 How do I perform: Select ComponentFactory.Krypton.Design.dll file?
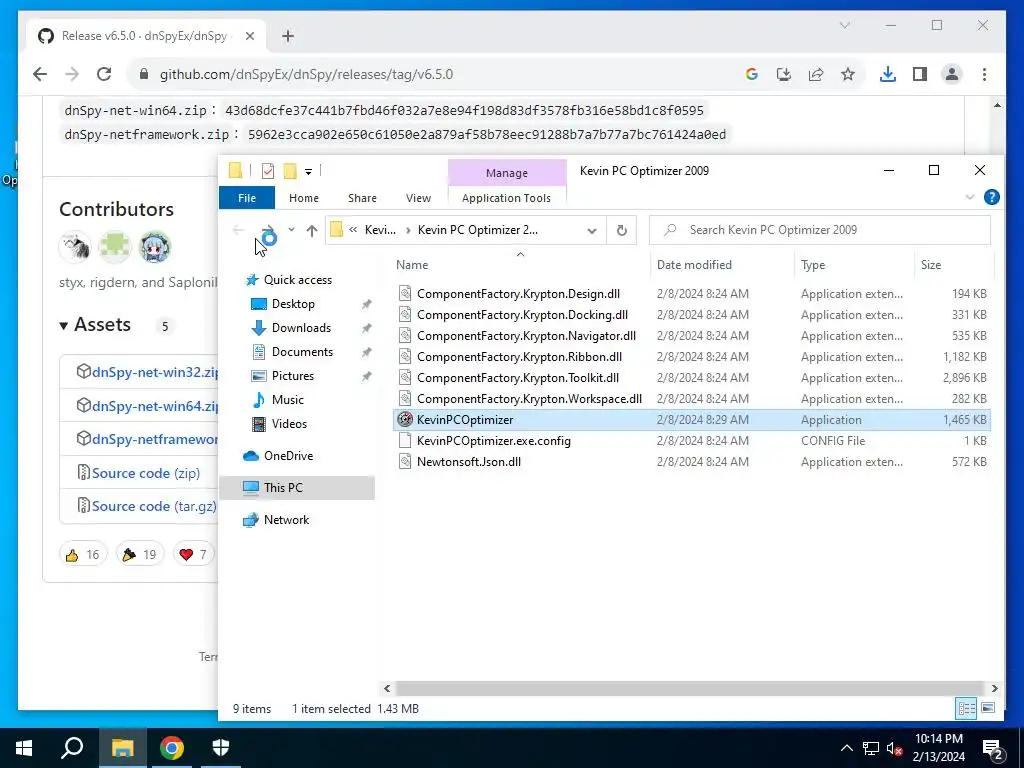pyautogui.click(x=518, y=294)
